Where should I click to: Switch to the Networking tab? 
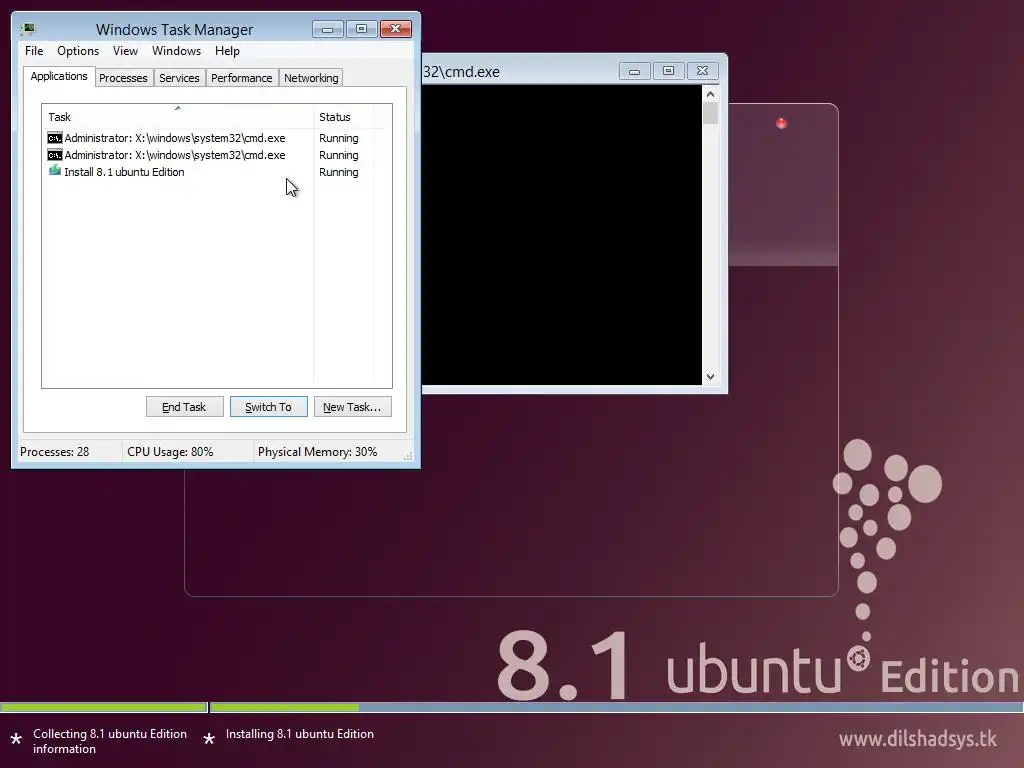[311, 78]
